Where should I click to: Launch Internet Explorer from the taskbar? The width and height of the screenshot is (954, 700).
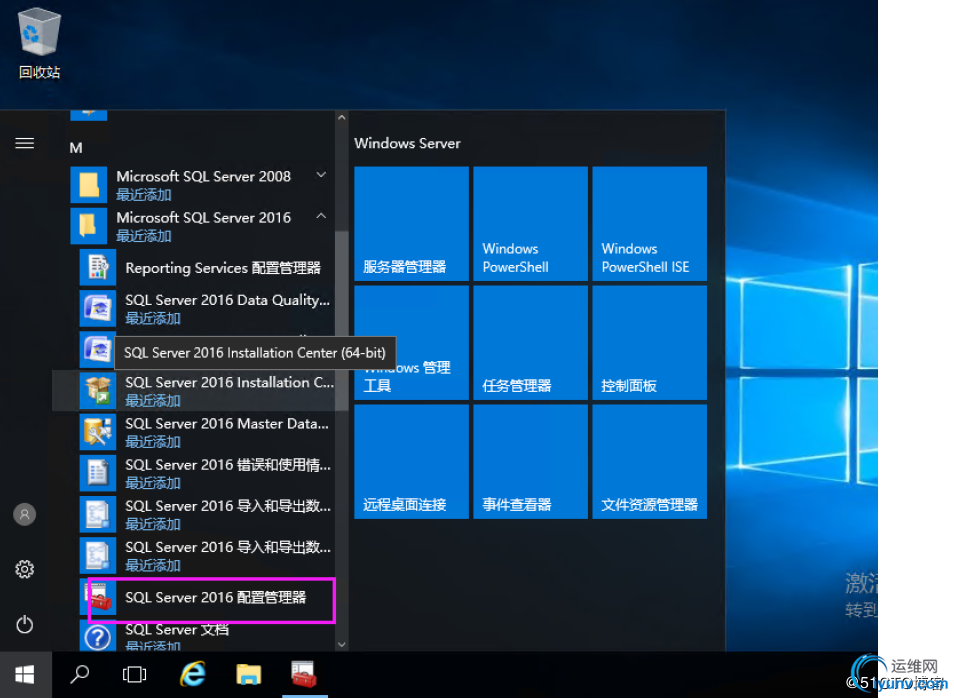tap(192, 674)
